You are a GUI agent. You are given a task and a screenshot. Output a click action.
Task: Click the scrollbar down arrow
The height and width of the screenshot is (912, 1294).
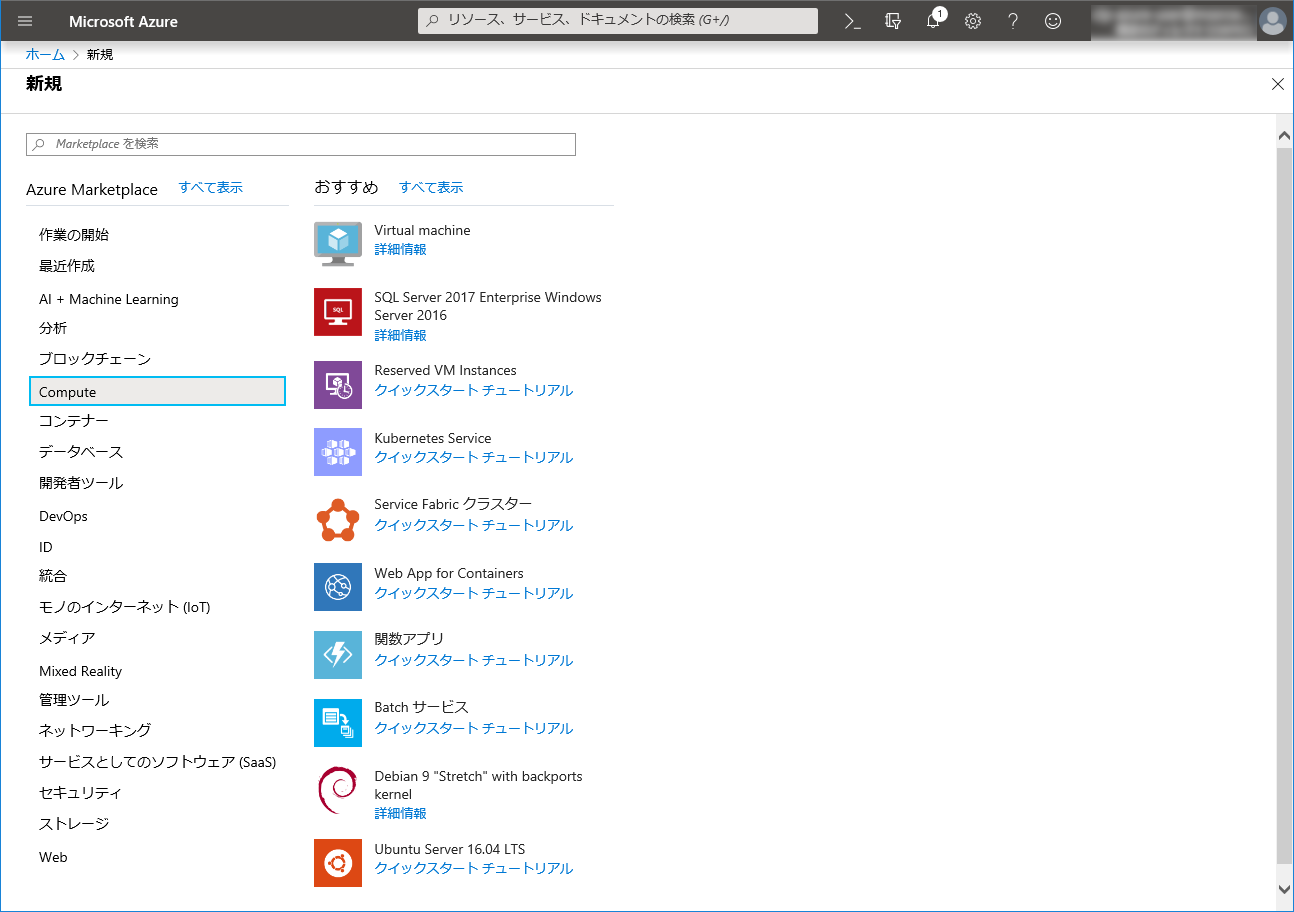pos(1284,888)
